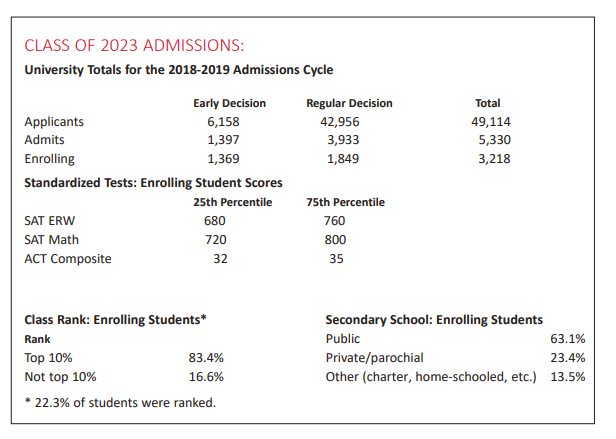616x439 pixels.
Task: Click the footnote about 22.3% ranked students
Action: (120, 402)
